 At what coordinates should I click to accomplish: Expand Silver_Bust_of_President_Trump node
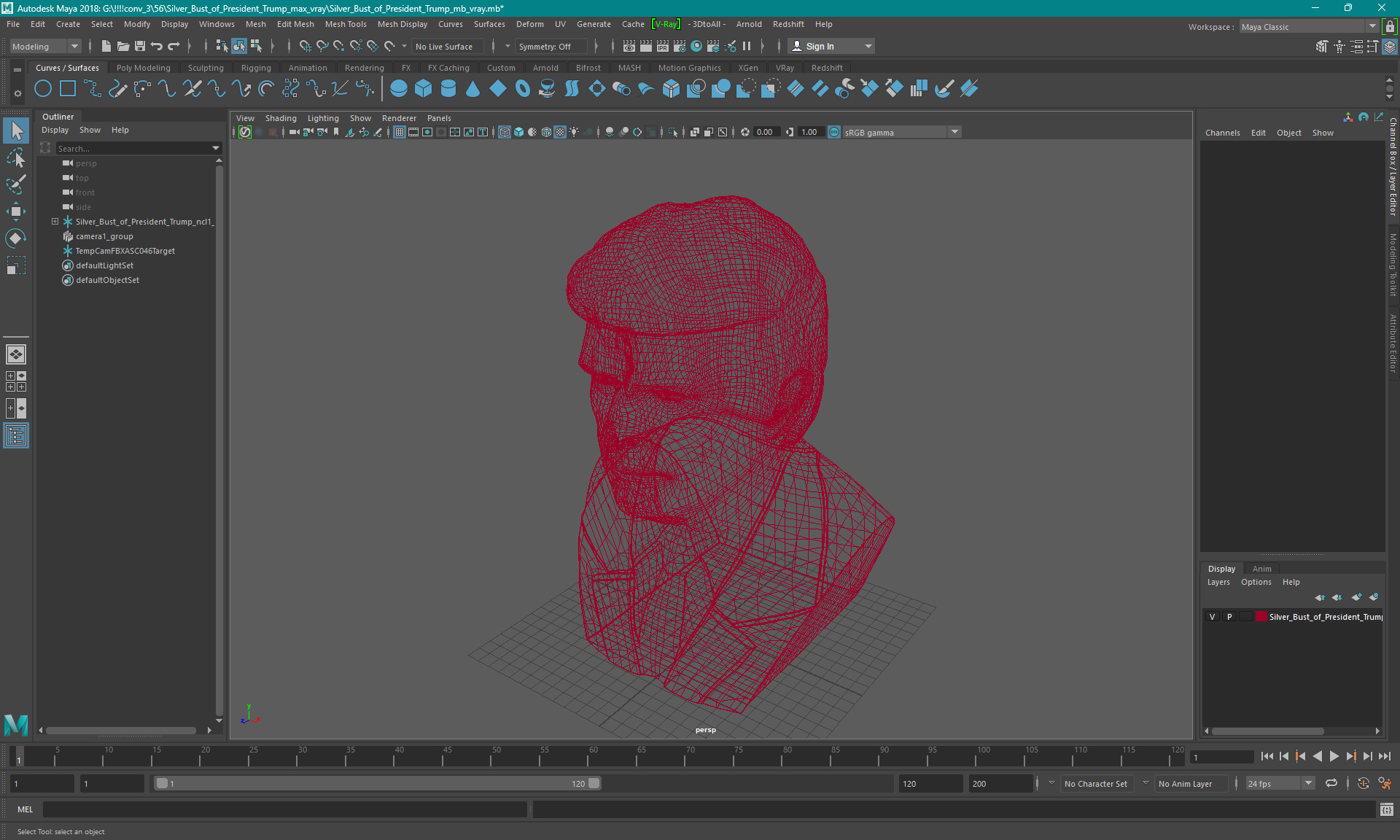(x=53, y=221)
